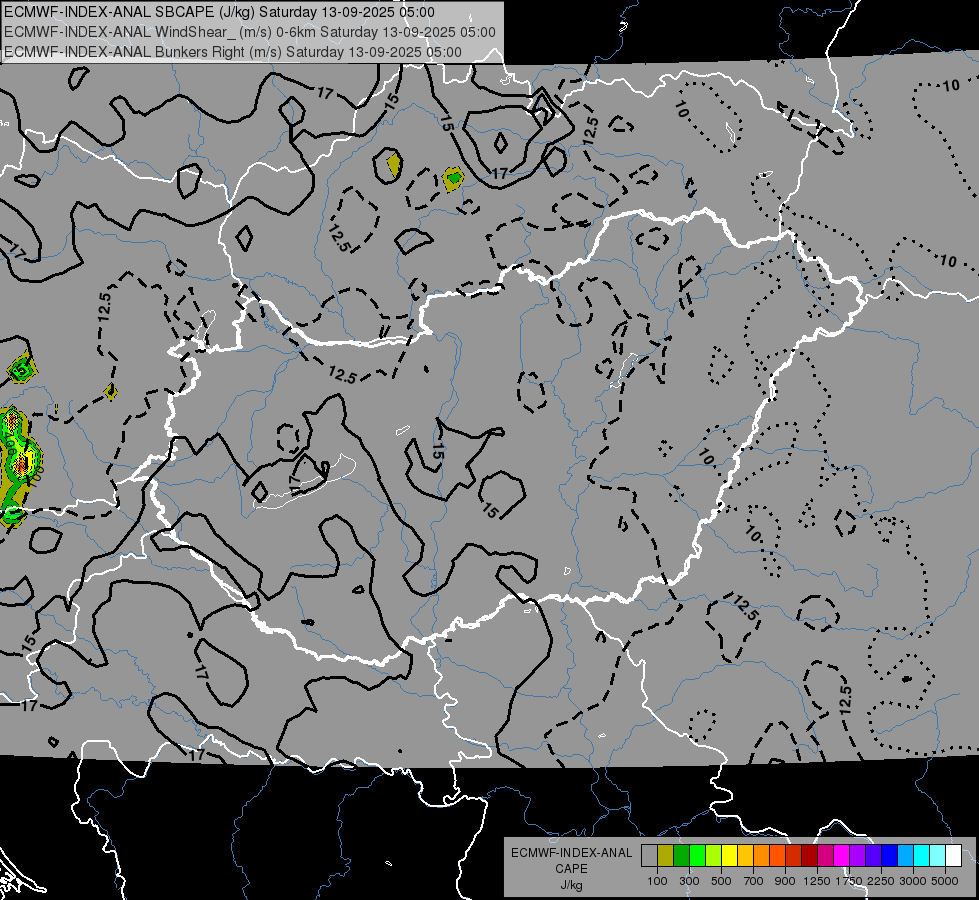The height and width of the screenshot is (900, 979).
Task: Click the legend value 300
Action: coord(689,881)
